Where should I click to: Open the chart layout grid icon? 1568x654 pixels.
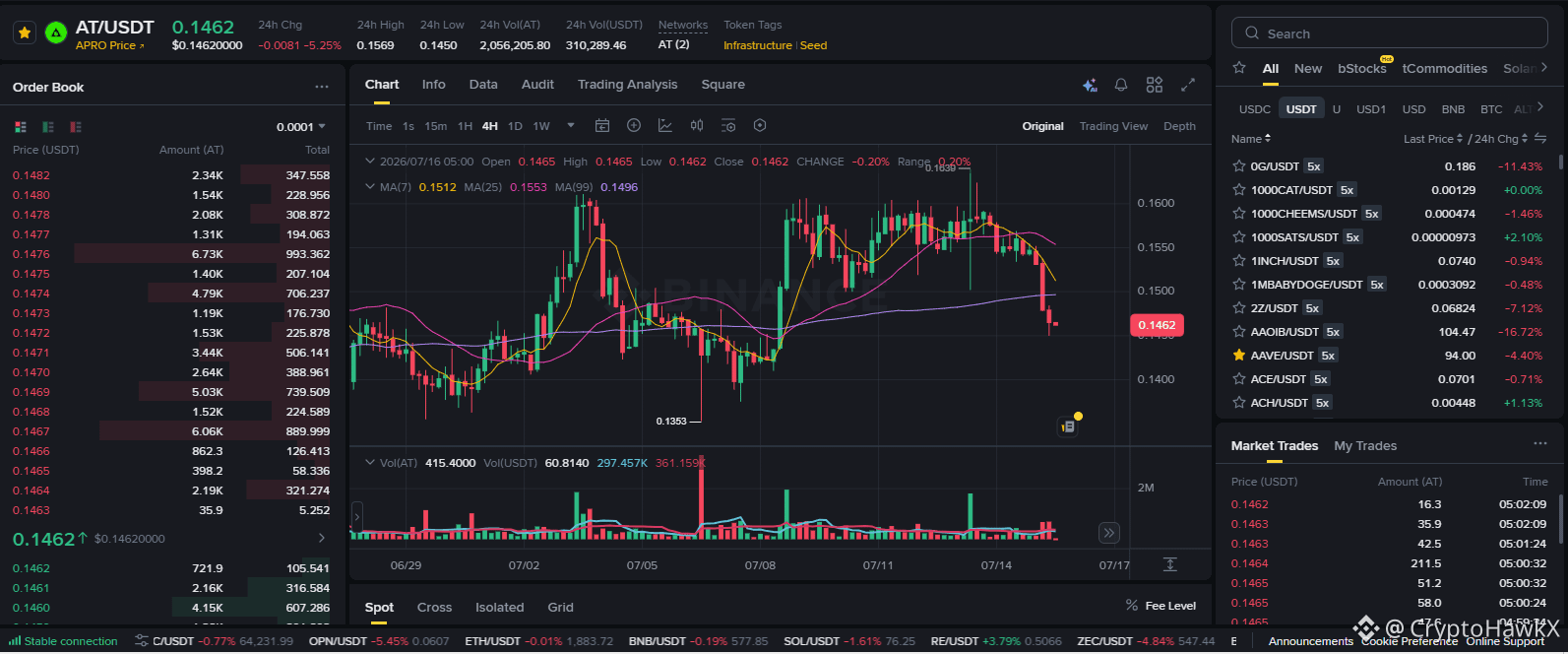pyautogui.click(x=1155, y=85)
